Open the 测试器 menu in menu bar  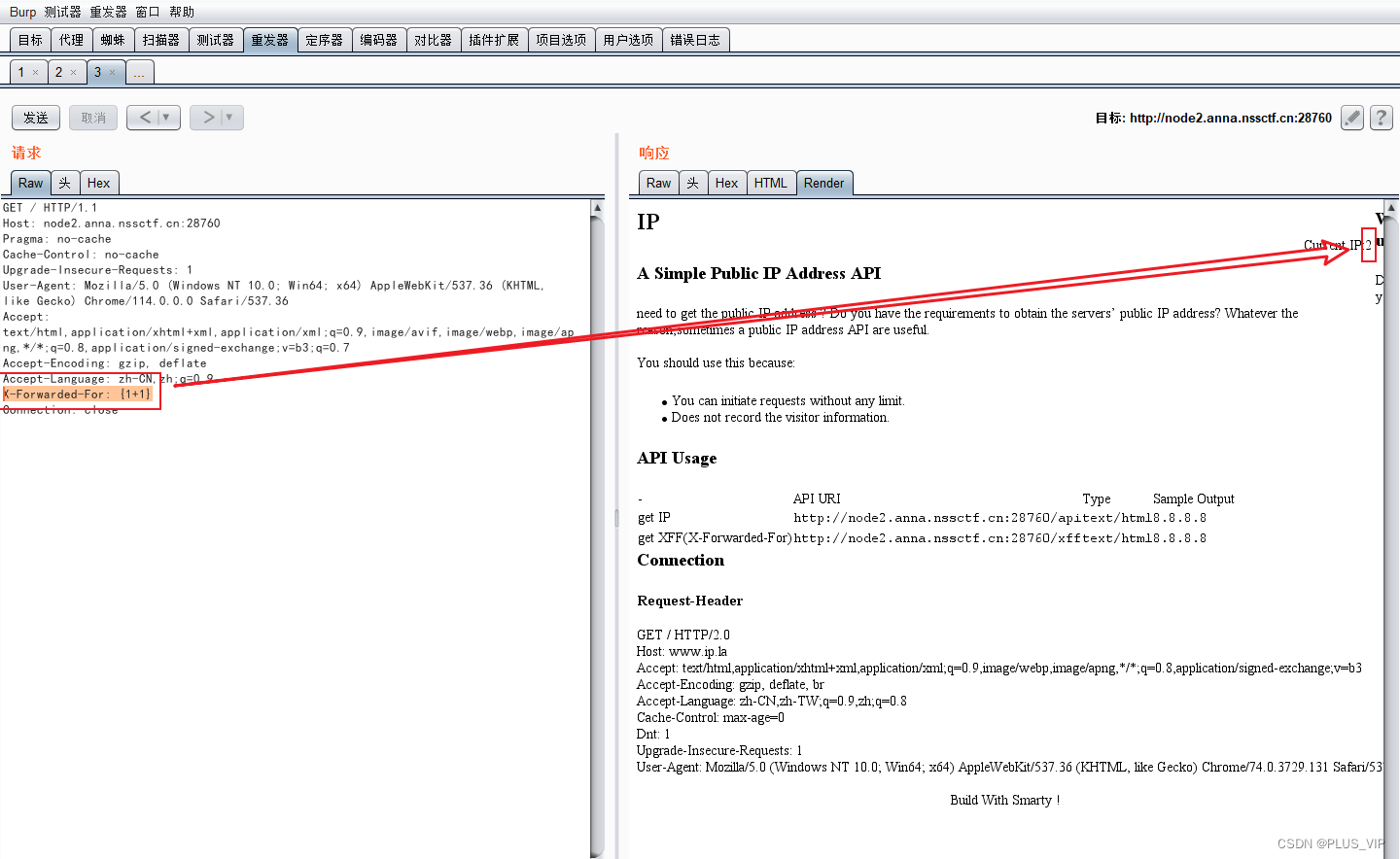[x=62, y=12]
